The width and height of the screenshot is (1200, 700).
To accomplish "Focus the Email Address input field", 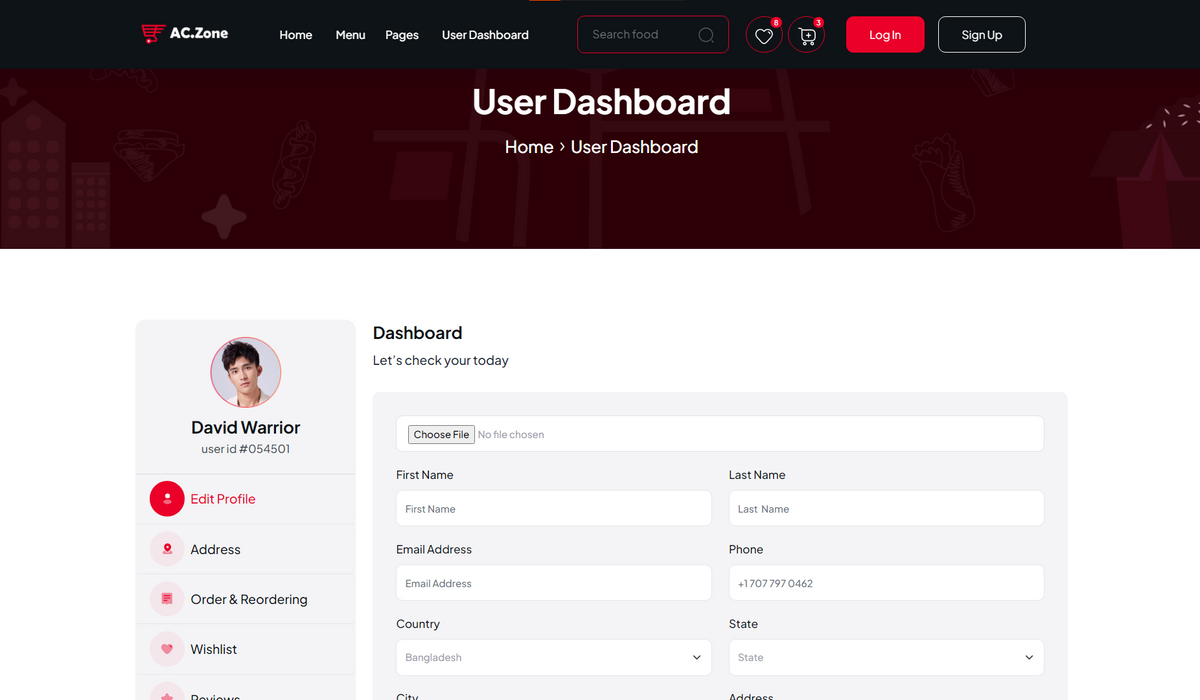I will (553, 583).
